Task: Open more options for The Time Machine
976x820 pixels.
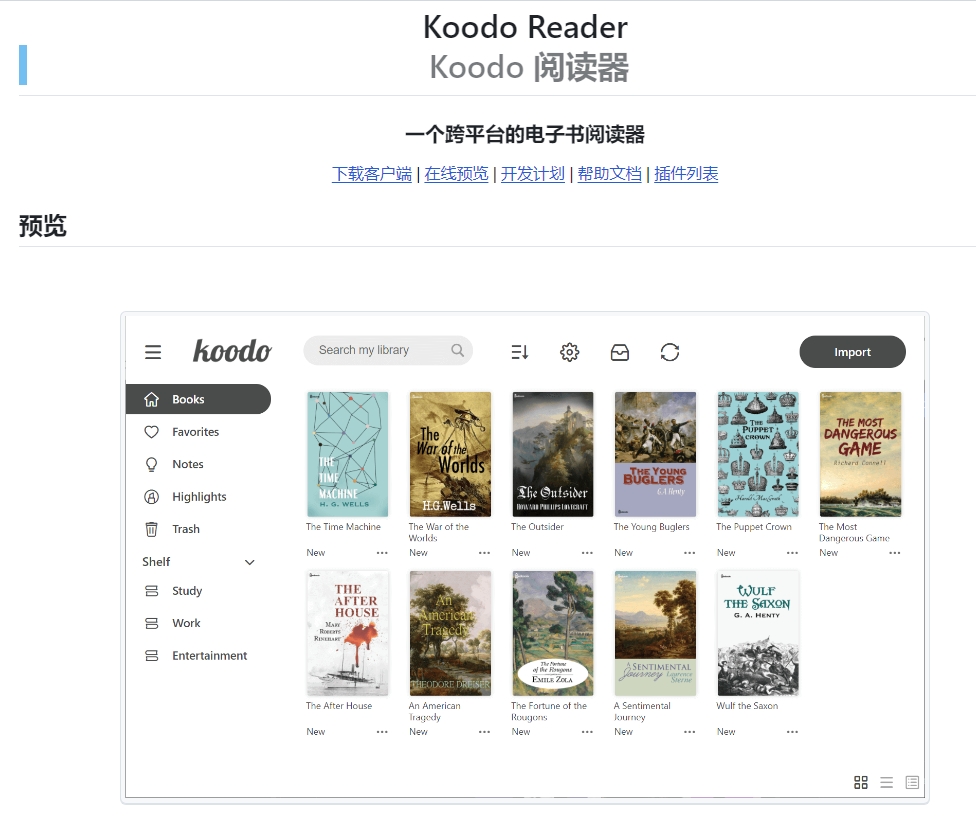Action: click(x=382, y=553)
